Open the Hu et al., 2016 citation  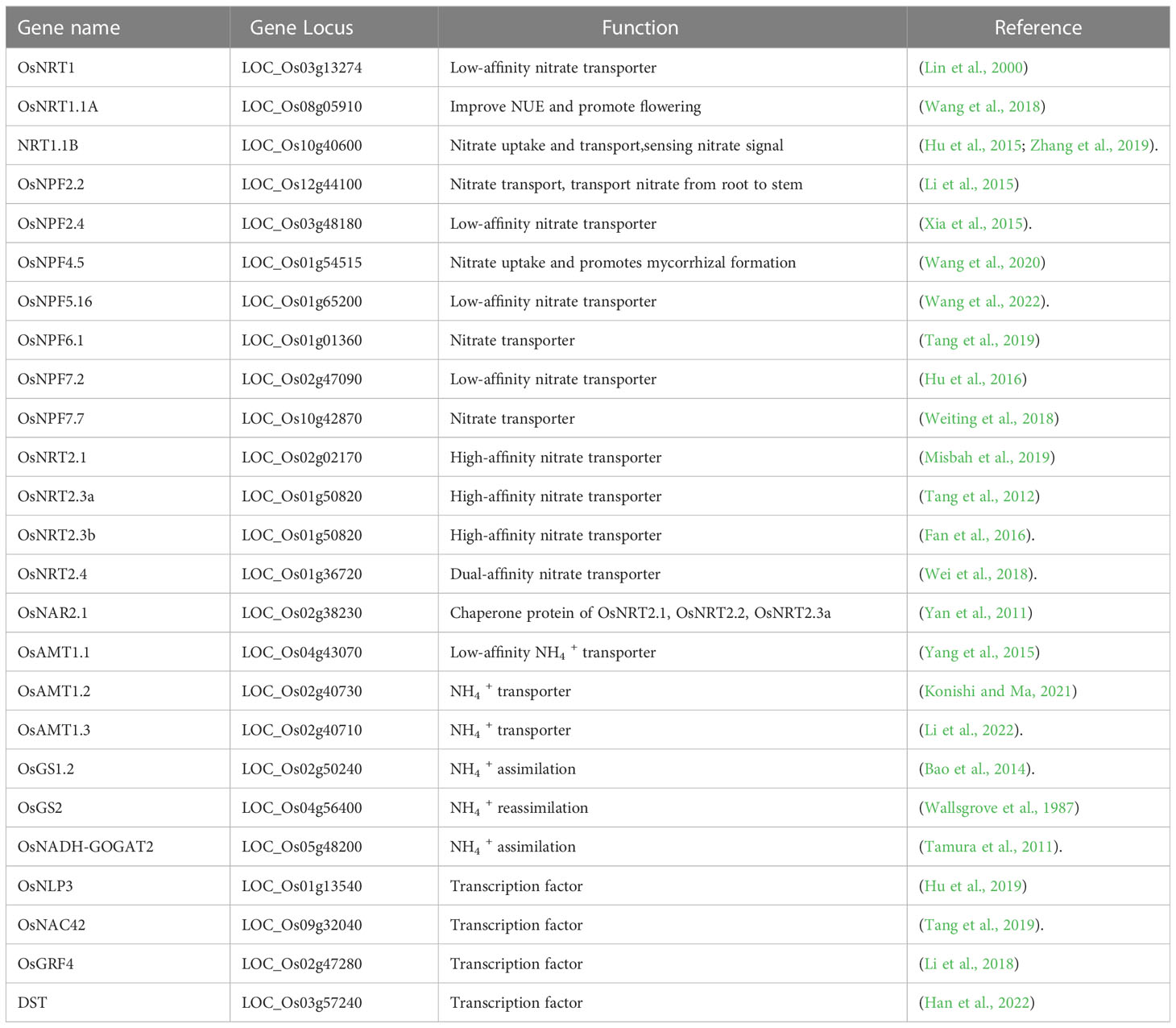972,379
